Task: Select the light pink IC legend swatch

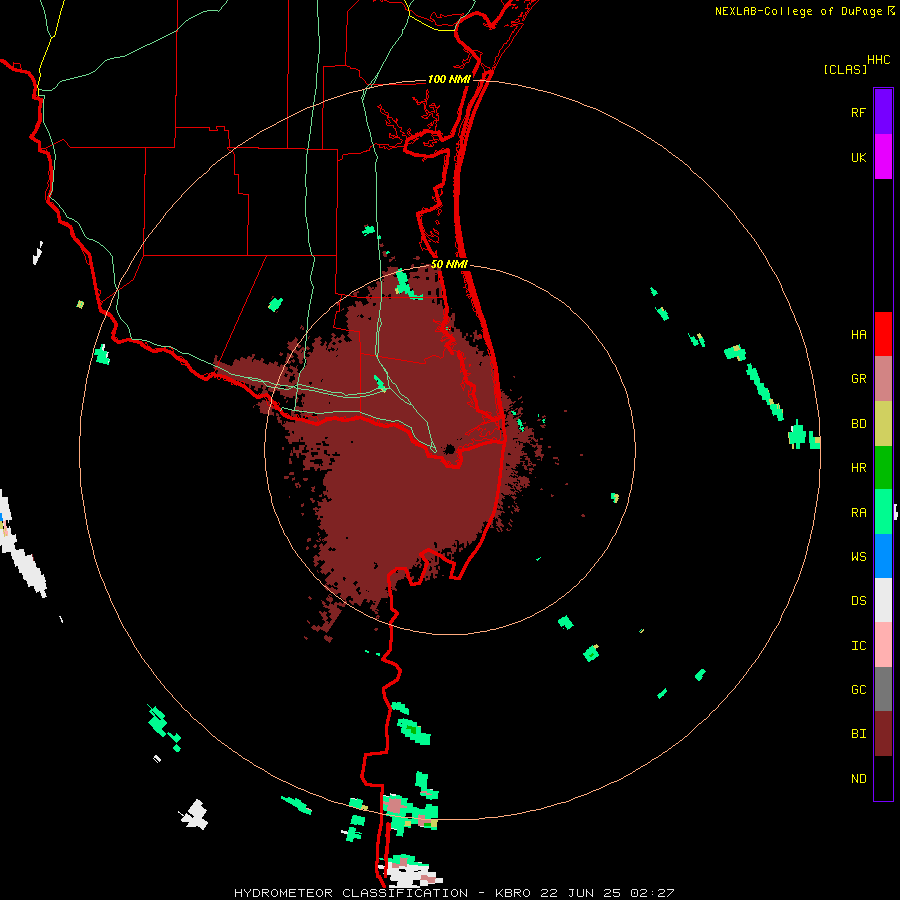Action: click(883, 645)
